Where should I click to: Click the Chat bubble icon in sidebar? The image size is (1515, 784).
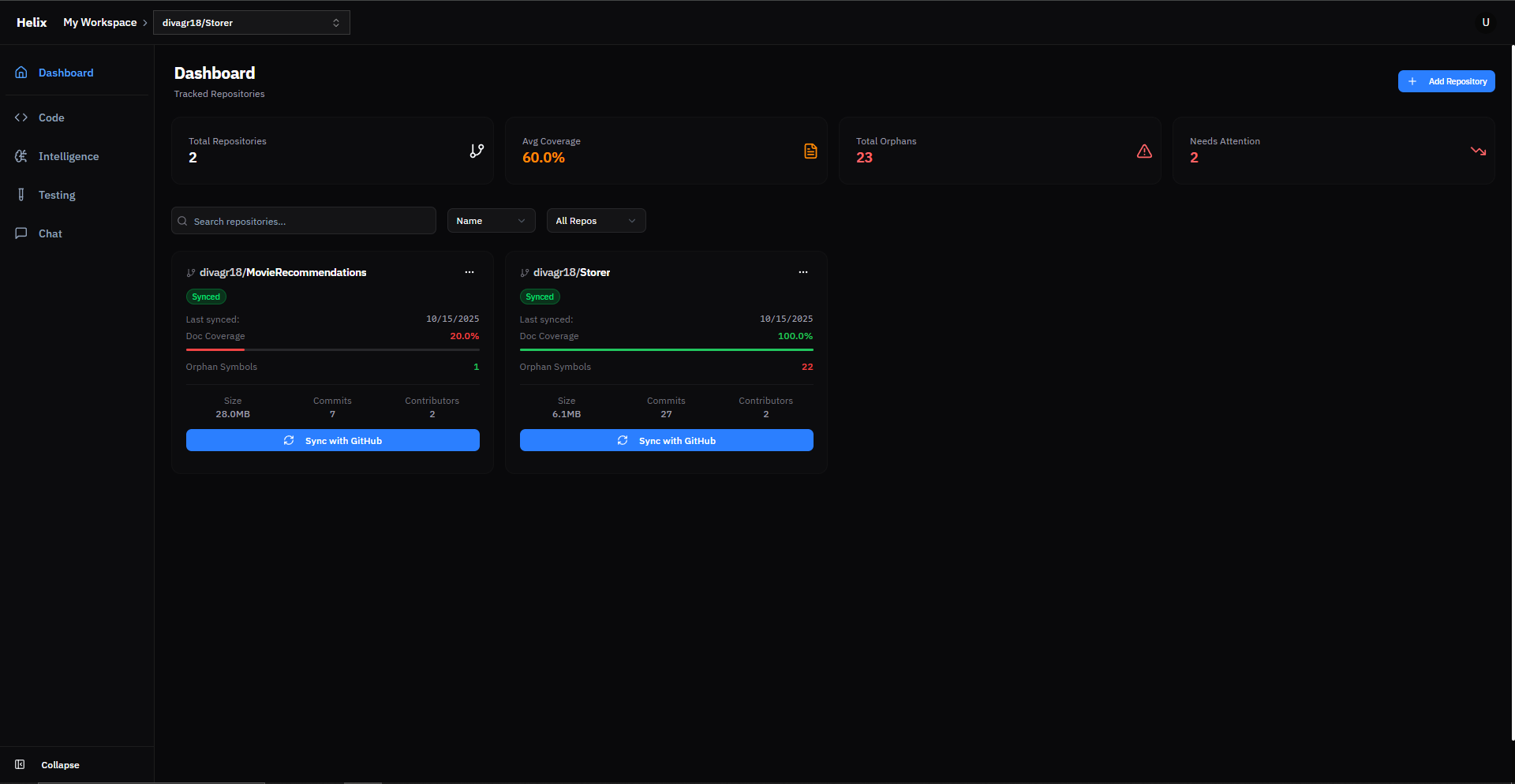click(x=21, y=233)
